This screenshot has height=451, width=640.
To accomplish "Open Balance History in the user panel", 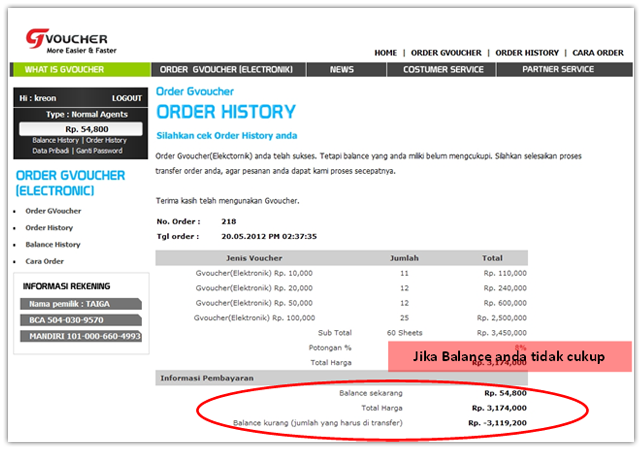I will 56,140.
